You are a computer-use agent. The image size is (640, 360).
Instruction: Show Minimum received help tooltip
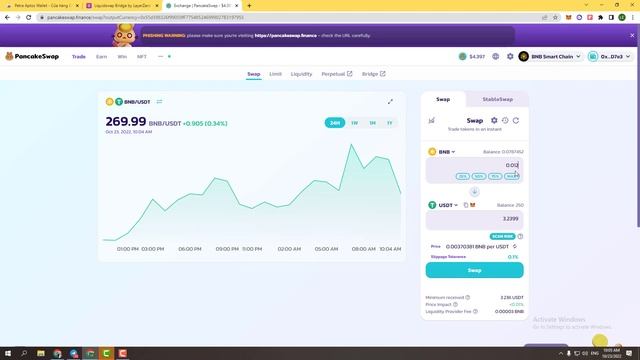pyautogui.click(x=468, y=298)
